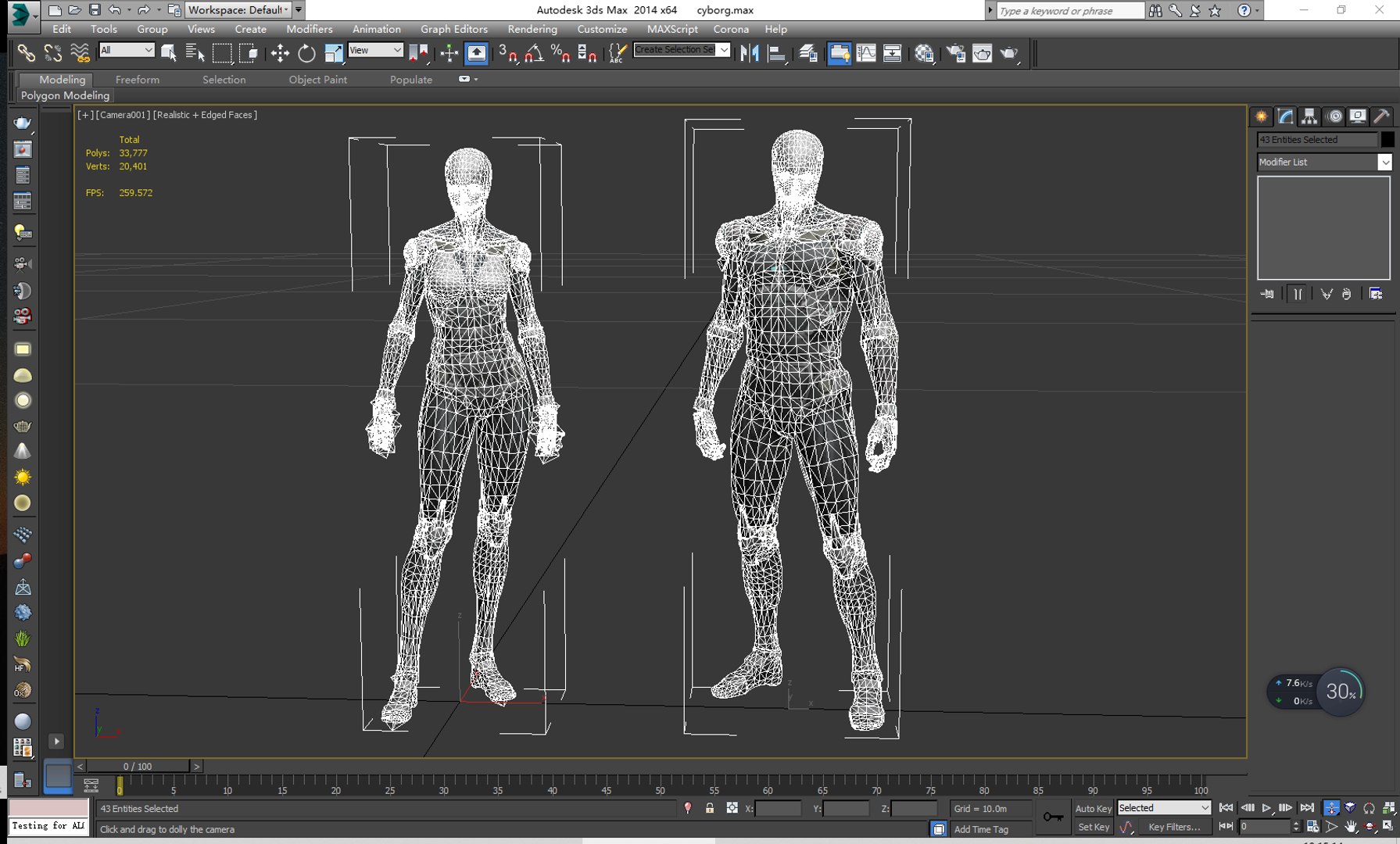Toggle the 3D Snaps button
The image size is (1400, 844).
(507, 53)
